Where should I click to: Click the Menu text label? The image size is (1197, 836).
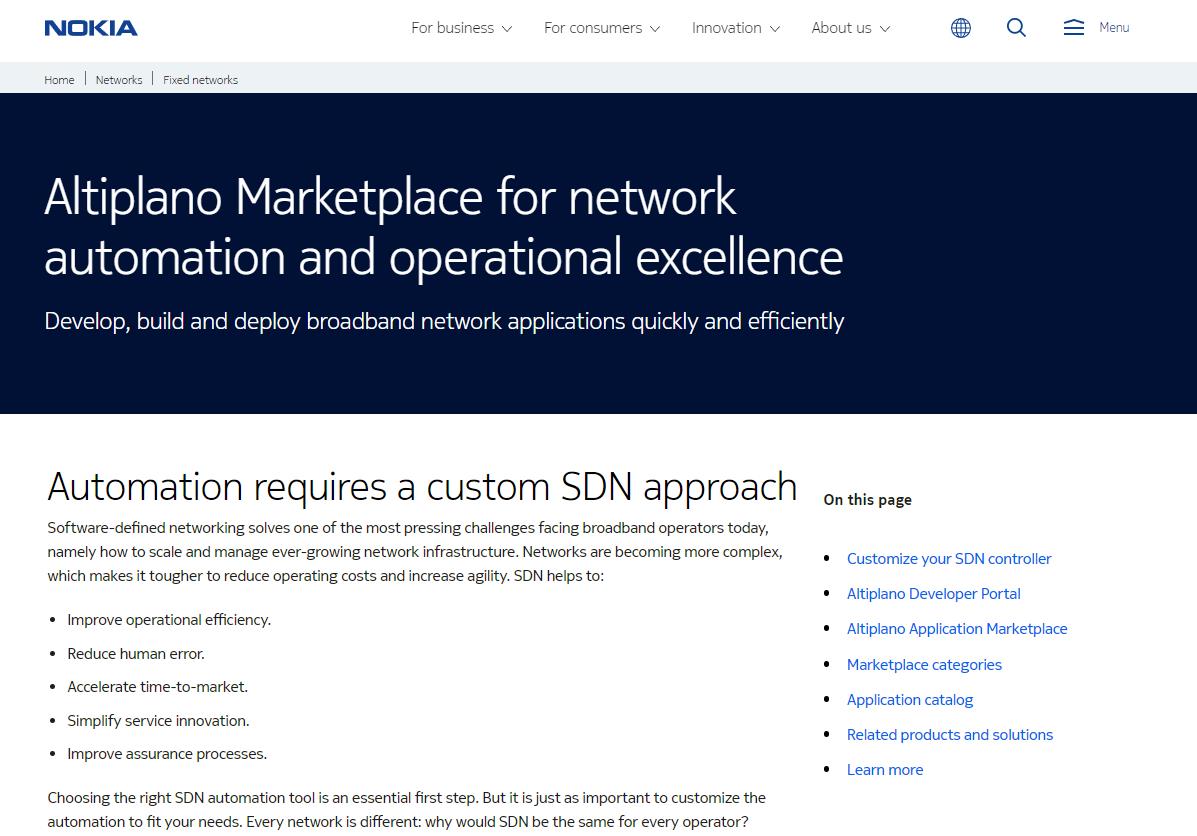pyautogui.click(x=1114, y=28)
